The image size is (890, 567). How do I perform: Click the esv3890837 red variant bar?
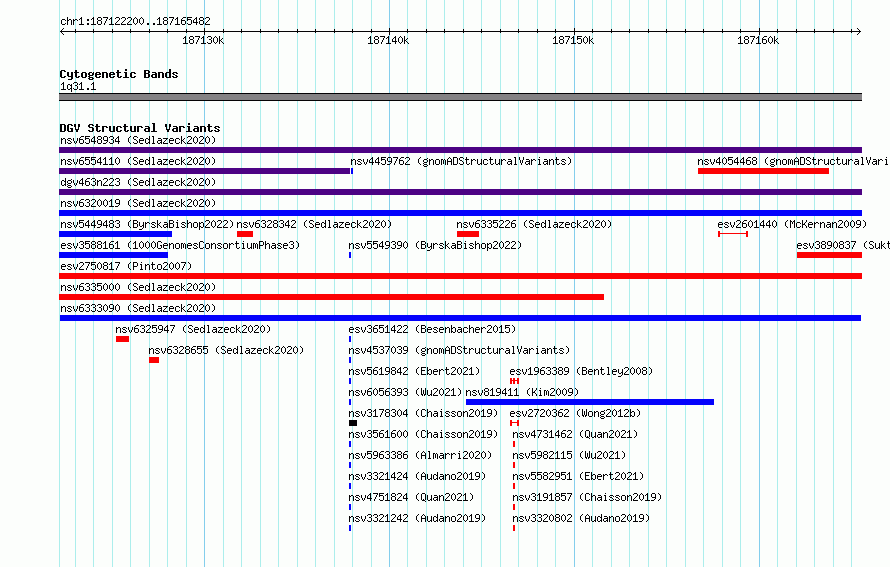(x=829, y=255)
